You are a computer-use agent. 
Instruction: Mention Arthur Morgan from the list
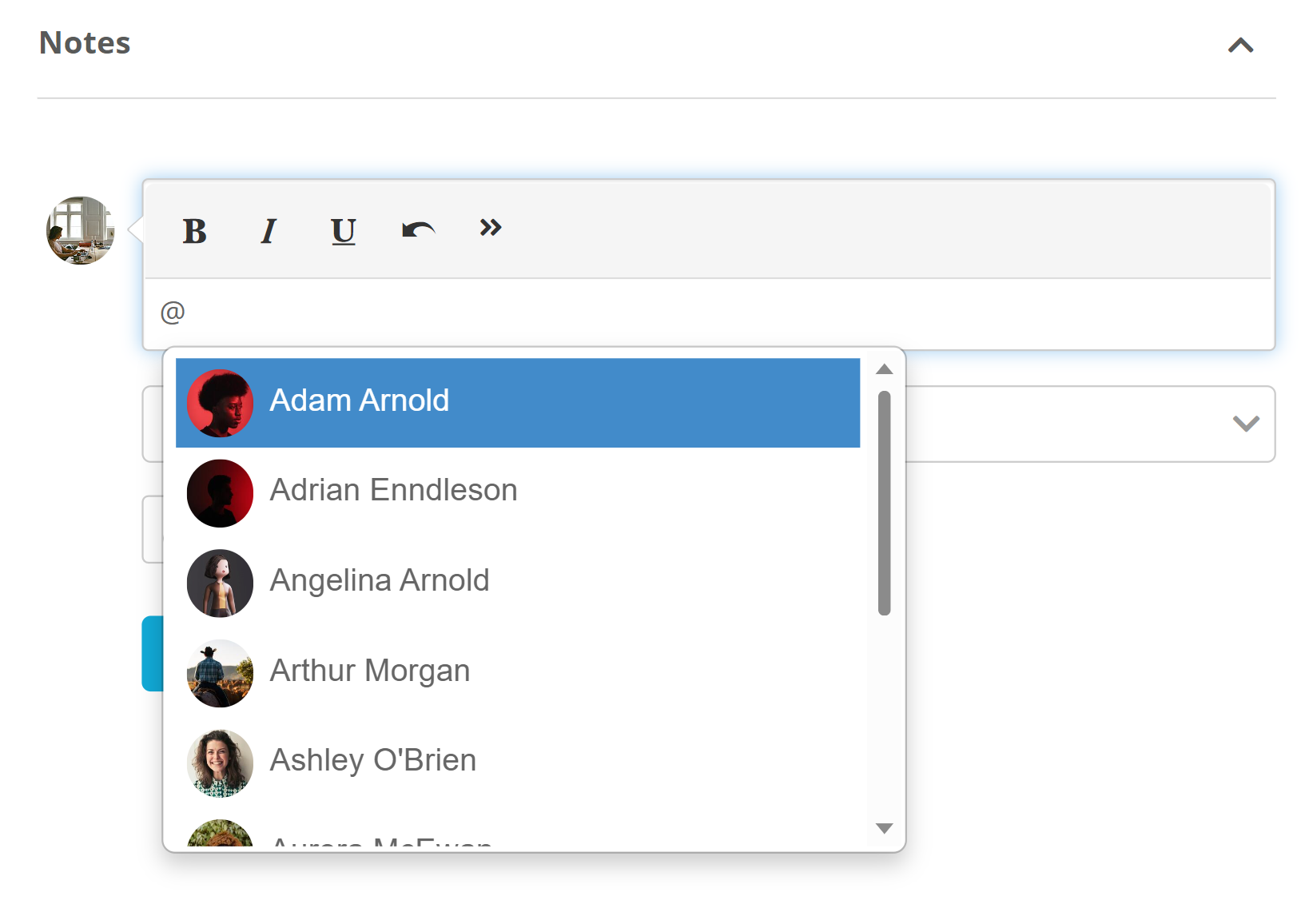(x=518, y=672)
